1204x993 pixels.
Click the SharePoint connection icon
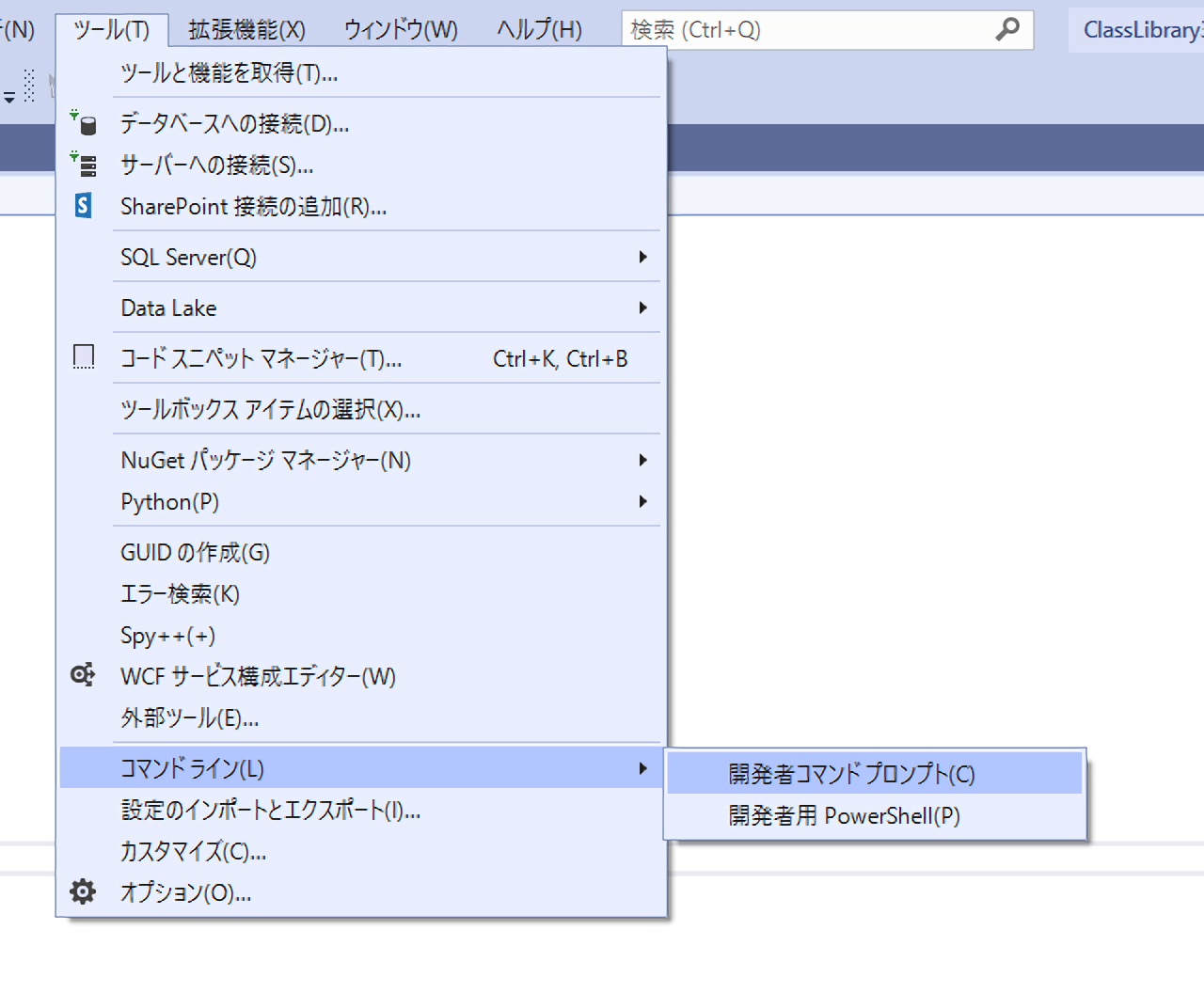coord(84,206)
